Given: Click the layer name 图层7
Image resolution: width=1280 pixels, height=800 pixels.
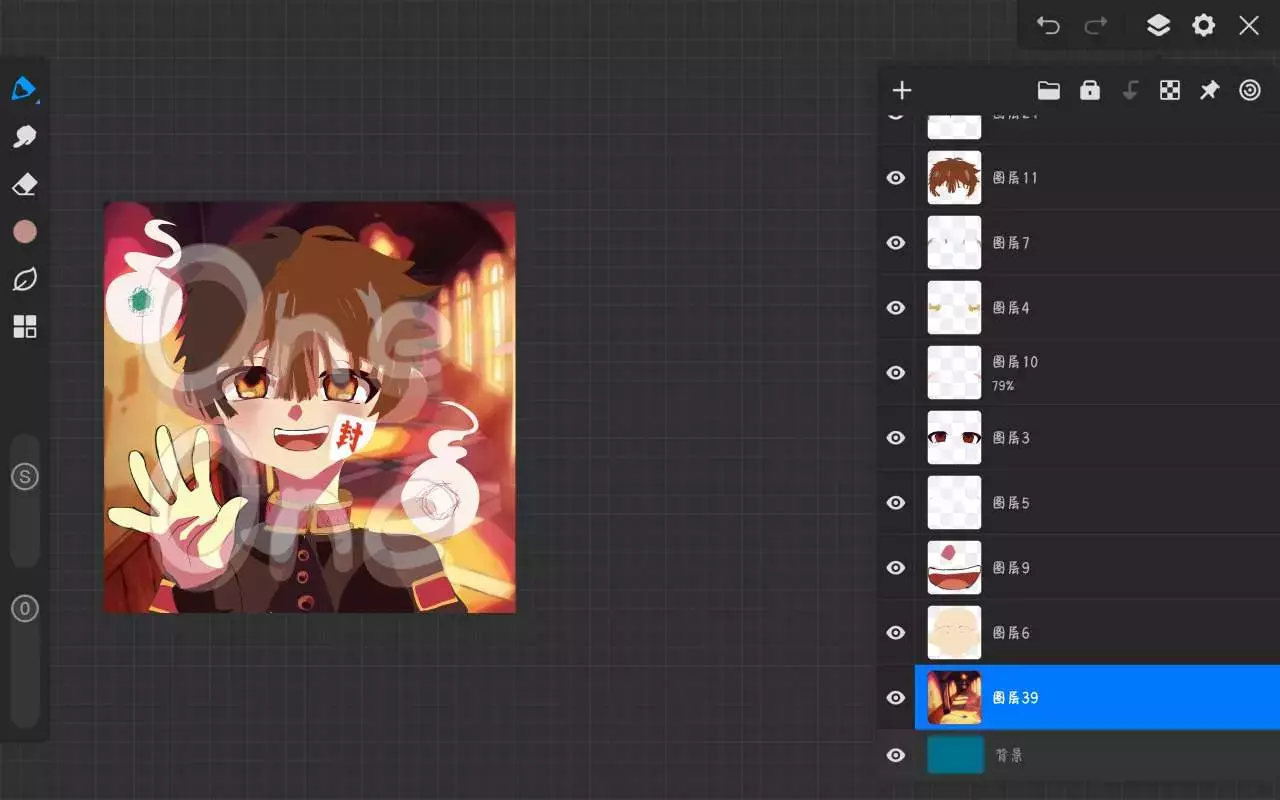Looking at the screenshot, I should tap(1011, 243).
